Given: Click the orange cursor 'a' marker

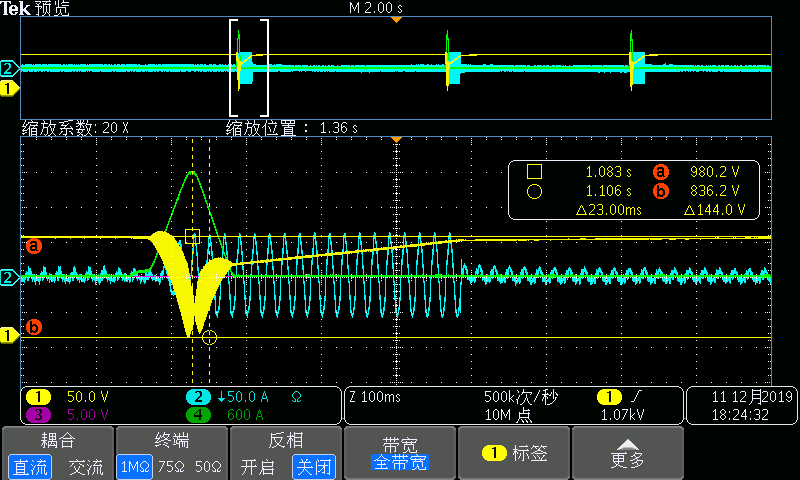Looking at the screenshot, I should click(x=32, y=244).
